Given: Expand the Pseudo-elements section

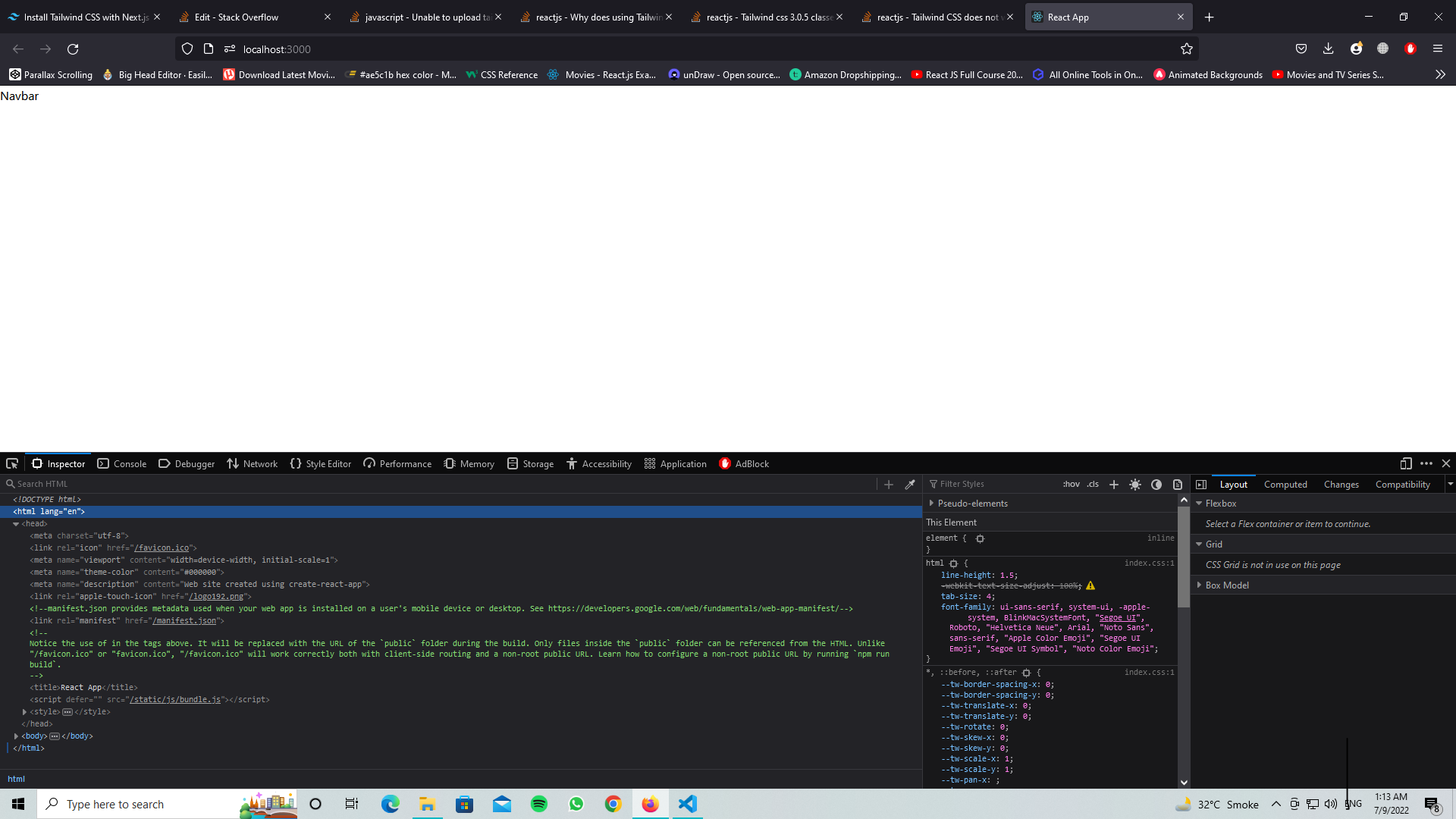Looking at the screenshot, I should [931, 503].
